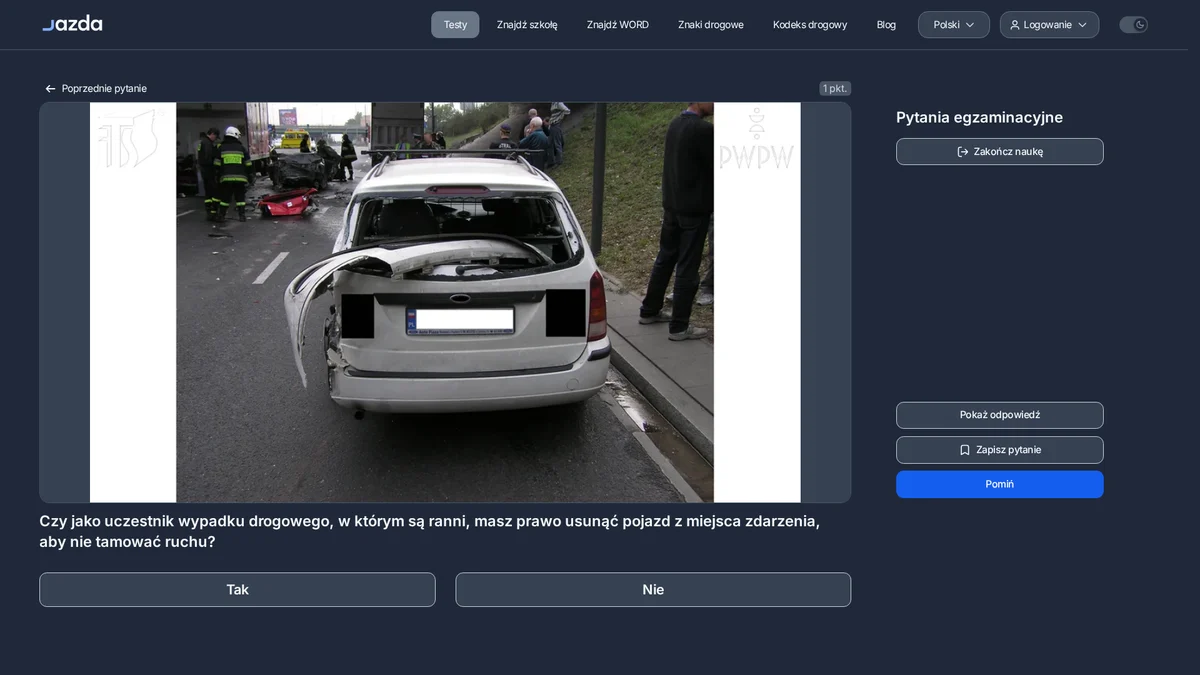1200x675 pixels.
Task: Open the Jazda logo homepage
Action: [x=72, y=23]
